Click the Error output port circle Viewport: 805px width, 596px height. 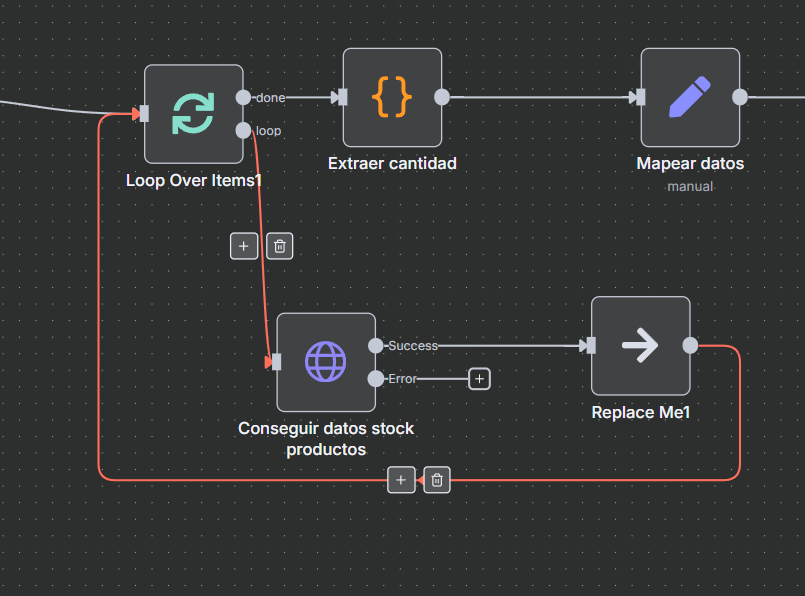[x=375, y=378]
